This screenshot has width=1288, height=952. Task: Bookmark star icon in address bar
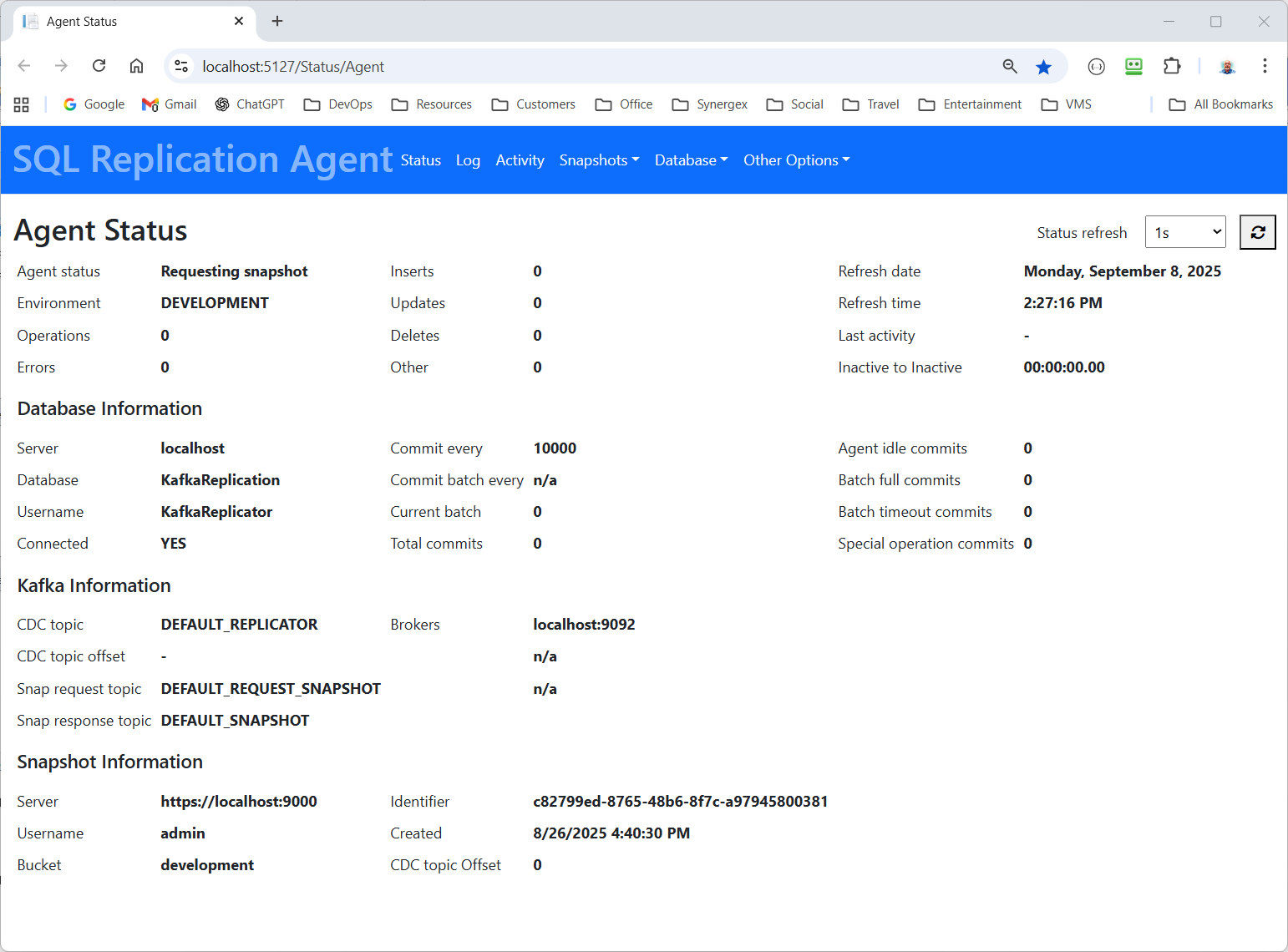(1043, 67)
